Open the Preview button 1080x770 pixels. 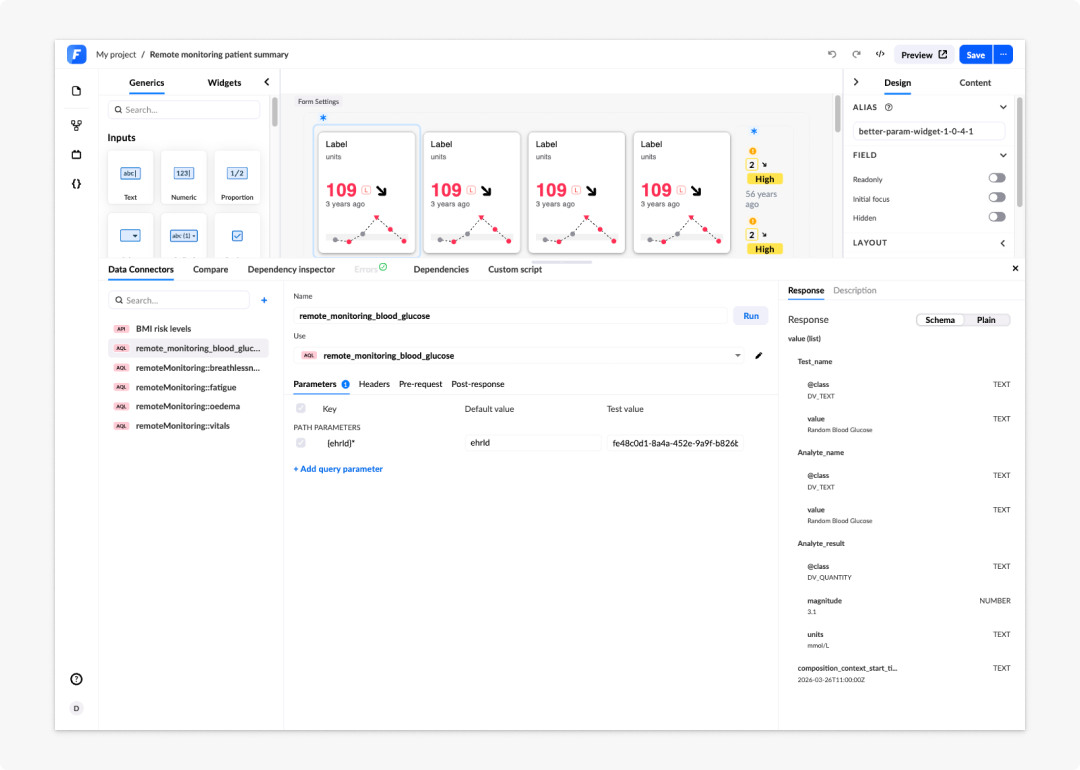[924, 54]
